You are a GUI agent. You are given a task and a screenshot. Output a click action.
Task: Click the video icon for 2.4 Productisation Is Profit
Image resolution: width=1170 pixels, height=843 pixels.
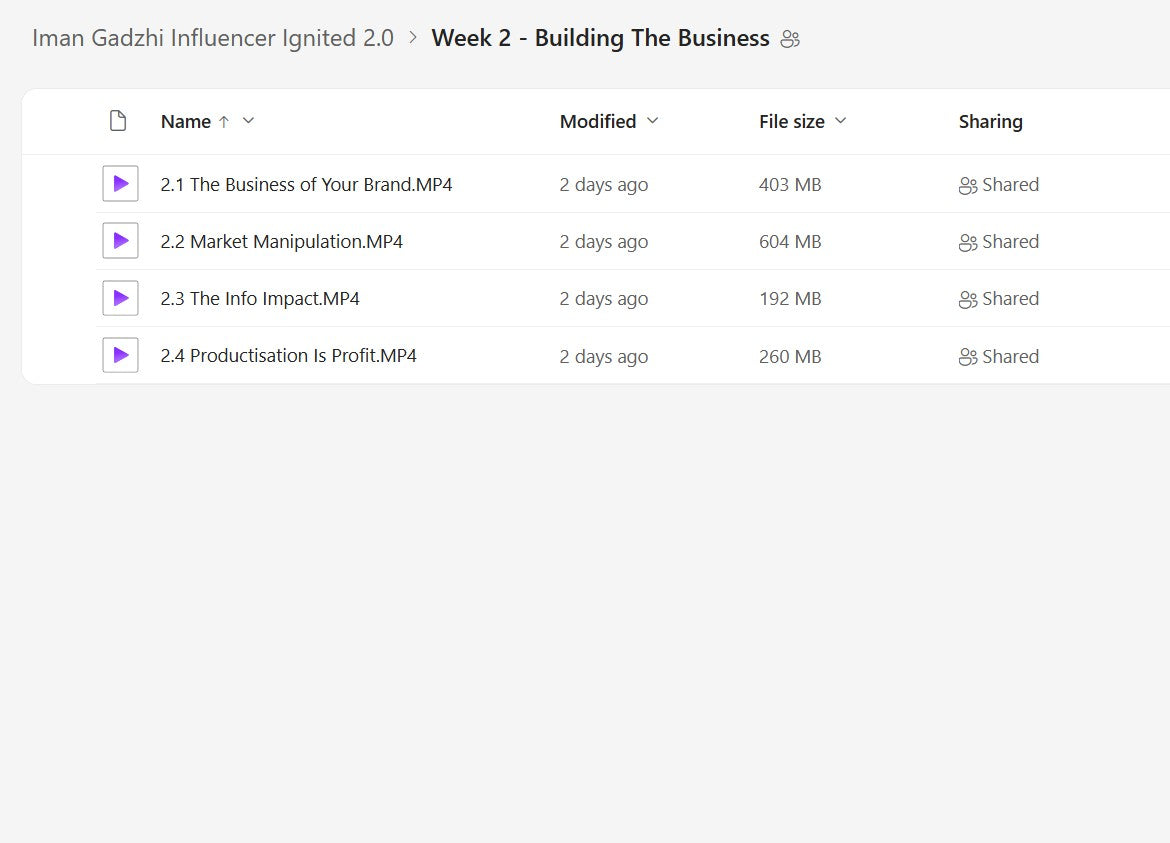(x=120, y=355)
